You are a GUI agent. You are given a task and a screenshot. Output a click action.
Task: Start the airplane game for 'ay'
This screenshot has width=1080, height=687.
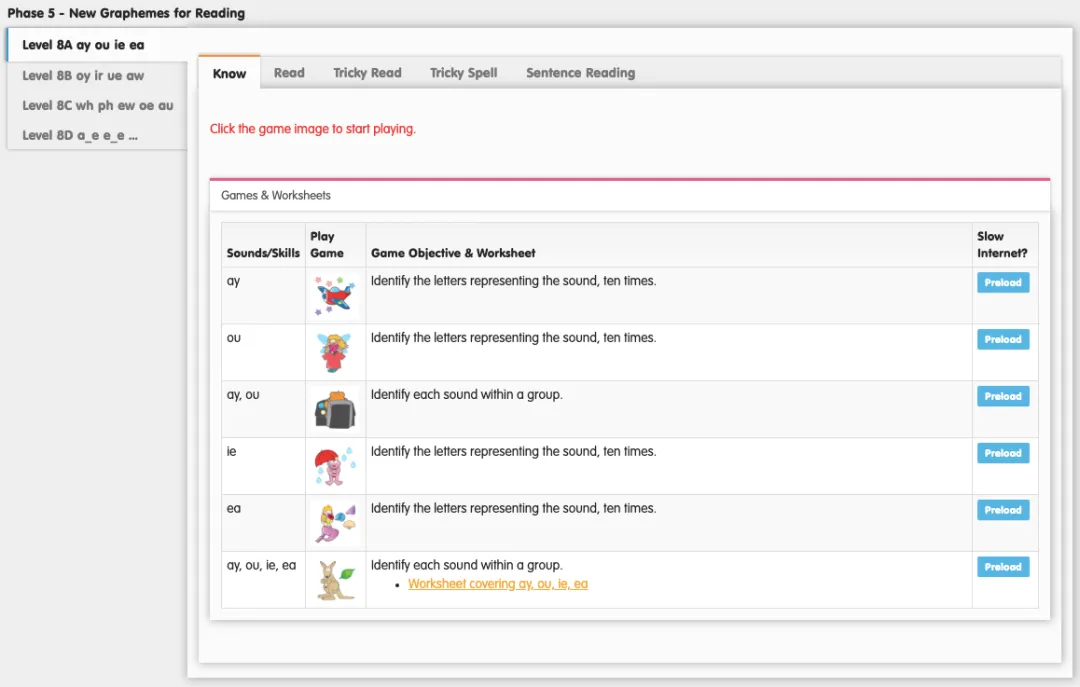click(335, 295)
